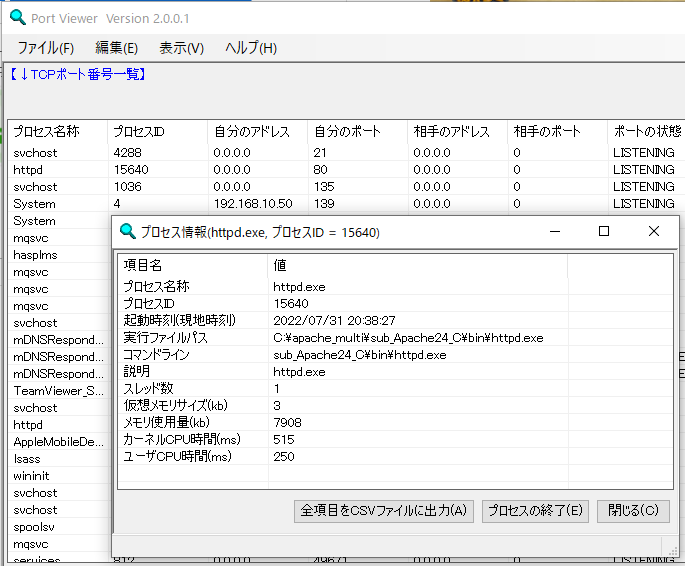Click the コマンドライン value sub_Apache24_C¥bin¥httpd.exe
The width and height of the screenshot is (685, 566).
click(x=360, y=355)
